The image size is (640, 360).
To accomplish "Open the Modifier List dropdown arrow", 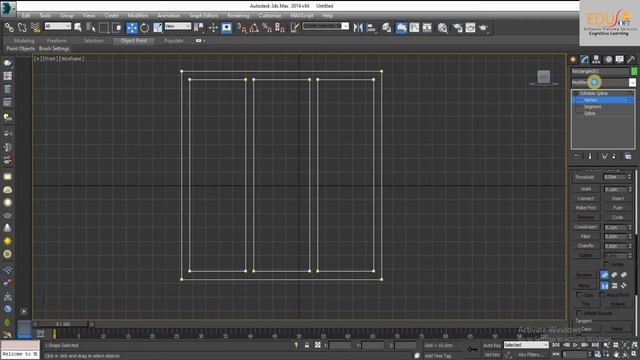I will tap(632, 82).
